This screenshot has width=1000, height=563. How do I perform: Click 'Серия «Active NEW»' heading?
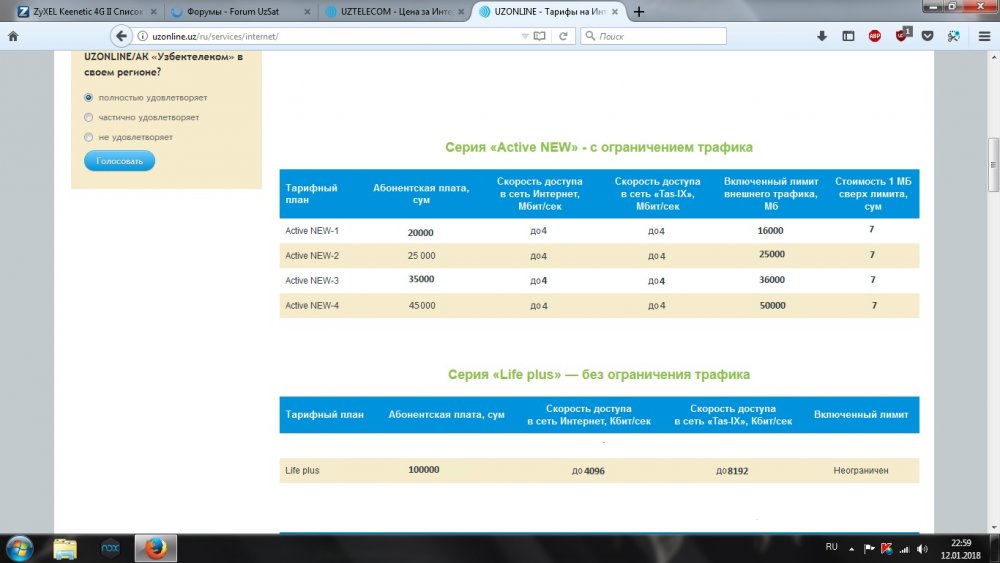click(x=599, y=147)
